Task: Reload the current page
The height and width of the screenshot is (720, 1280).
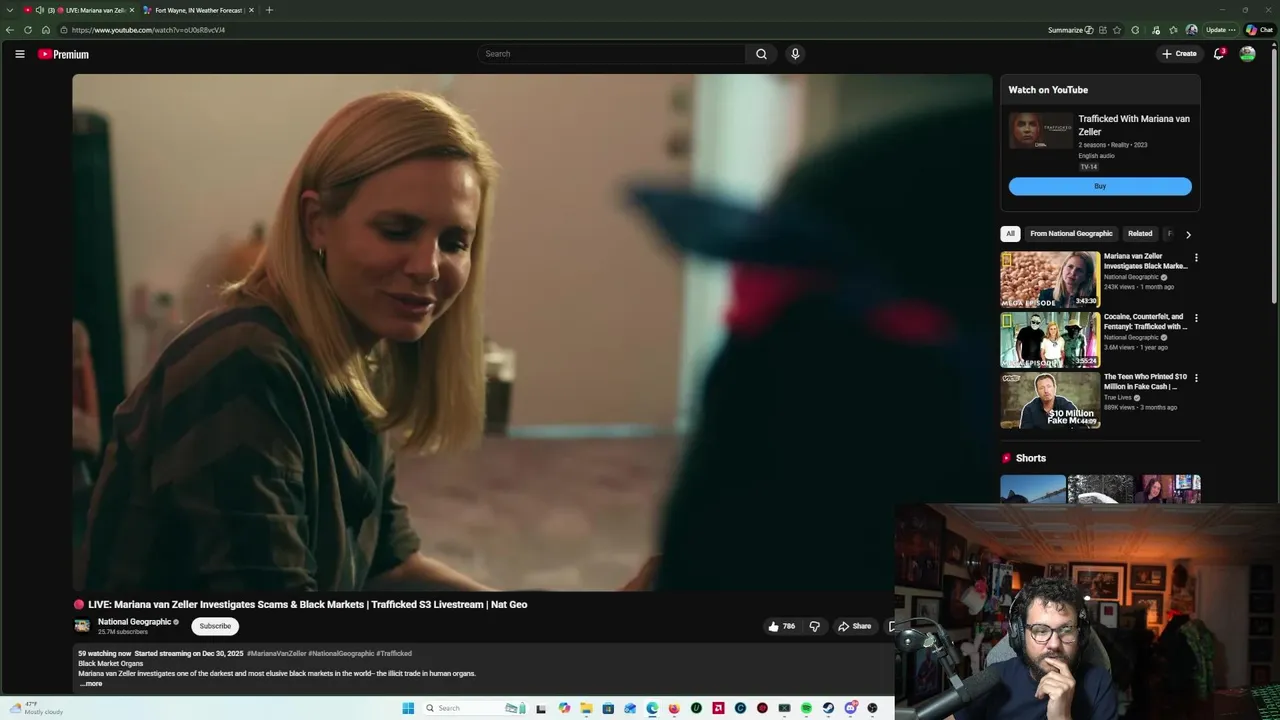Action: (27, 30)
